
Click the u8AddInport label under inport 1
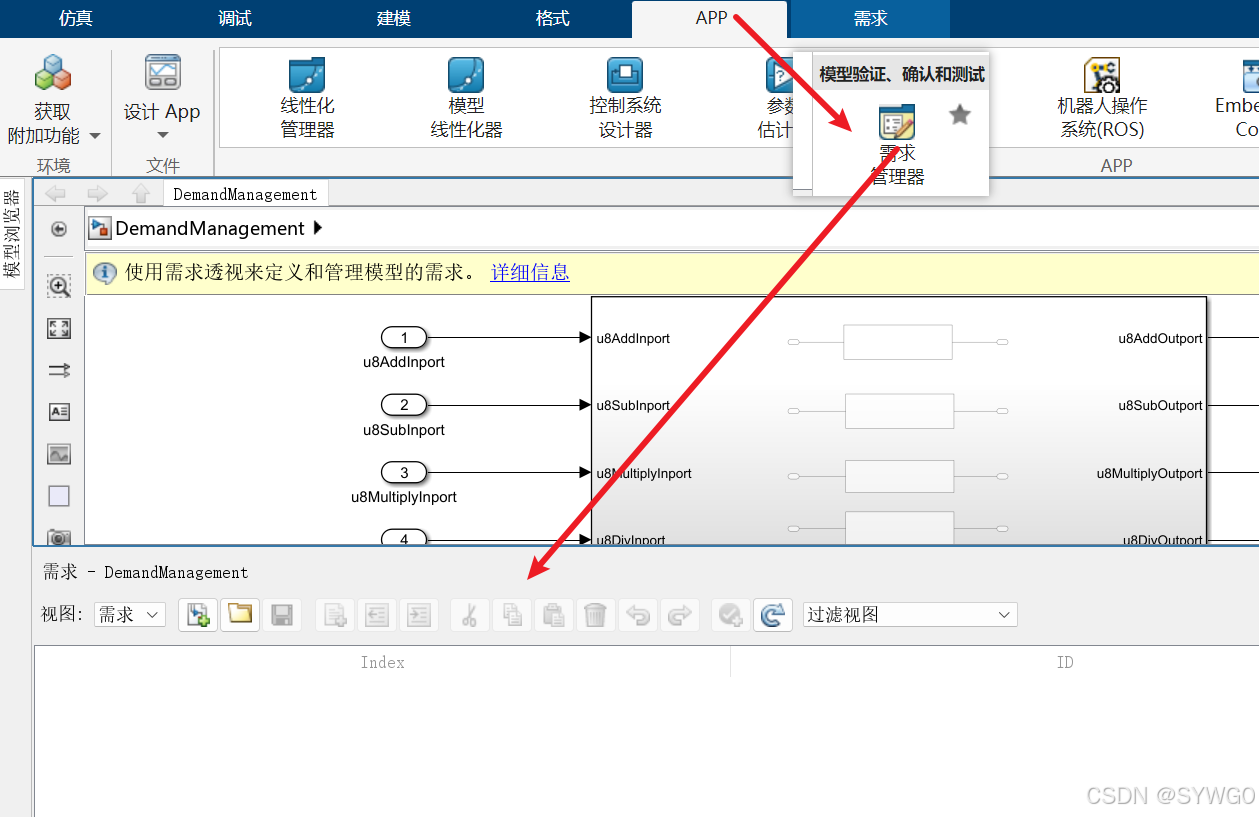[x=404, y=362]
